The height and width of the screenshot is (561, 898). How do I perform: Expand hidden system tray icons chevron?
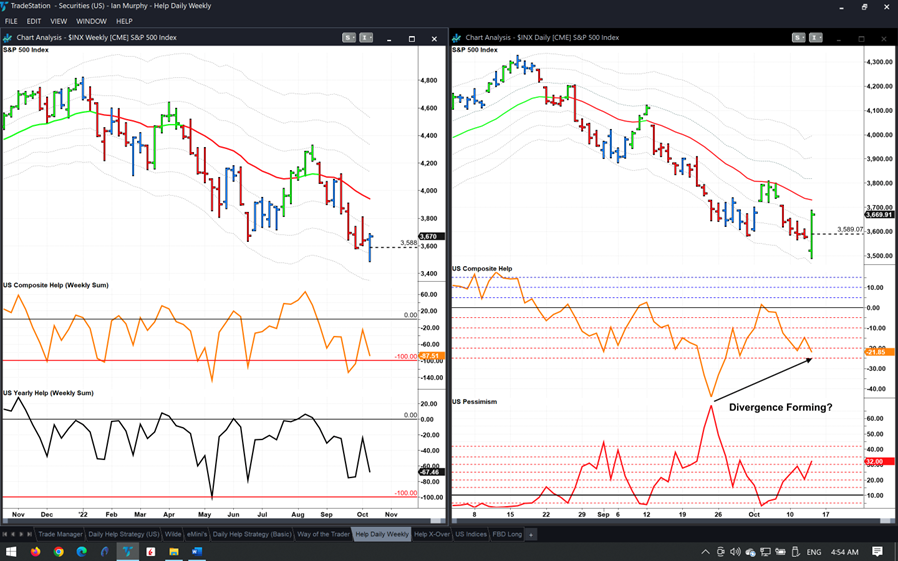(705, 552)
